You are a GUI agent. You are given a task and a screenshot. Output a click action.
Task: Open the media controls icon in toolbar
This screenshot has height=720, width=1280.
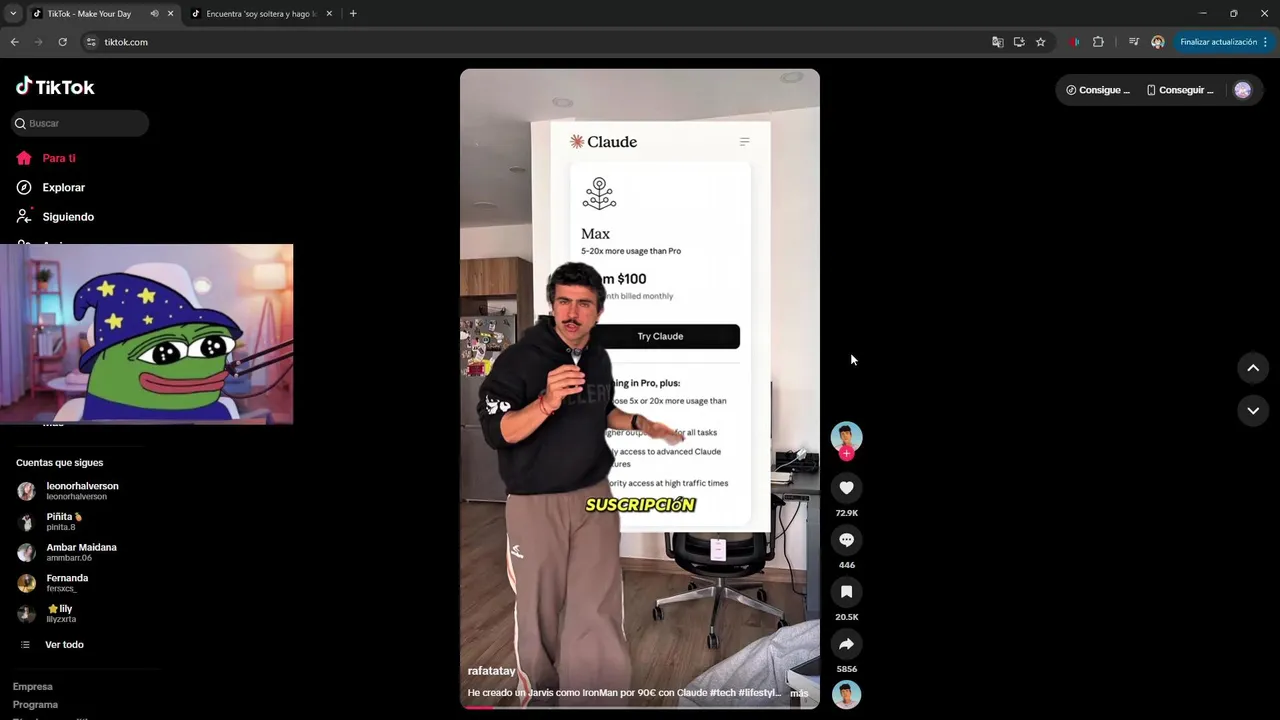click(x=1133, y=42)
